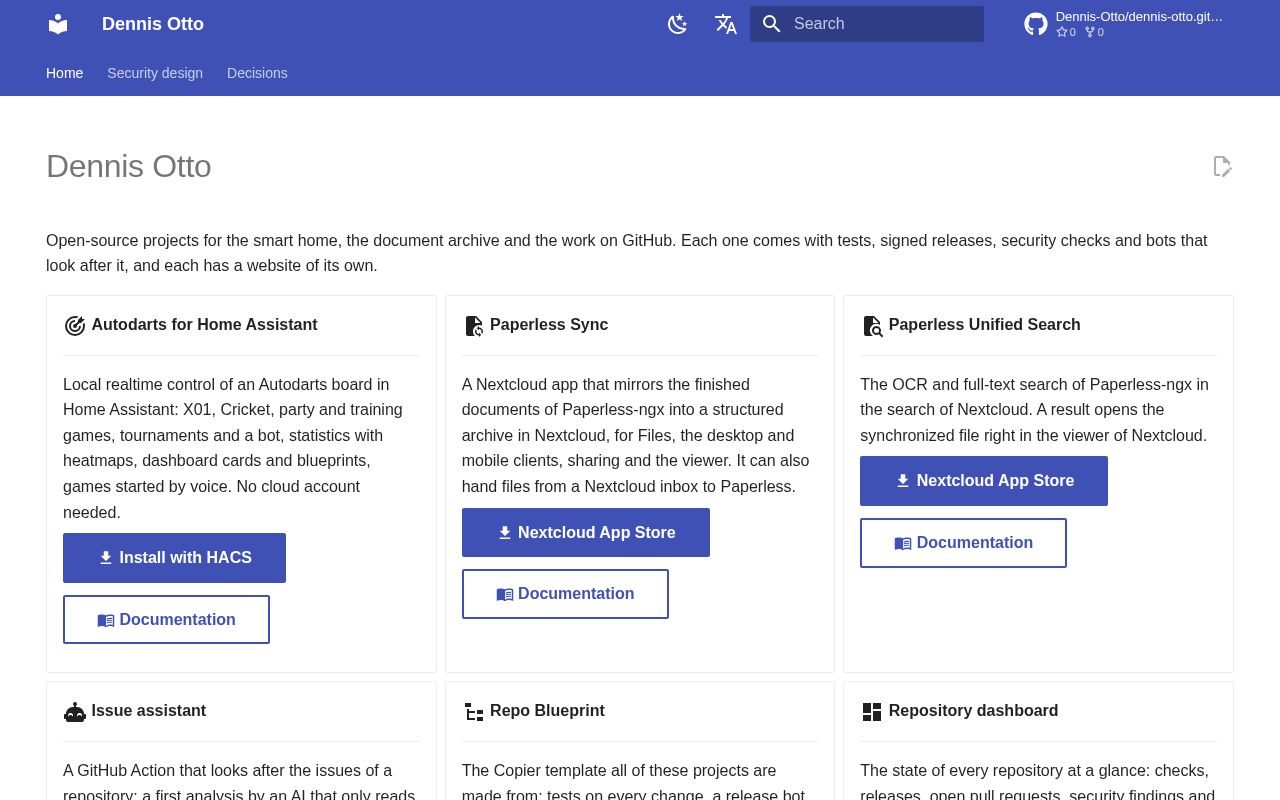Click the Repository dashboard grid icon
Screen dimensions: 1280x800
tap(872, 712)
